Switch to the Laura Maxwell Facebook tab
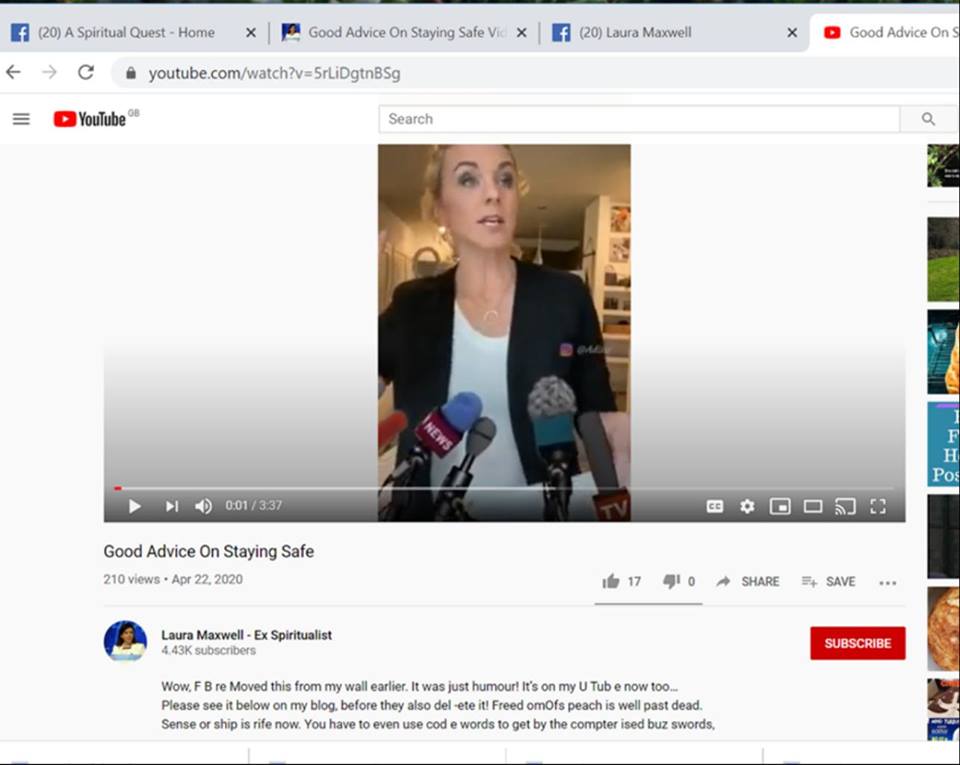Screen dimensions: 960x765 point(660,32)
